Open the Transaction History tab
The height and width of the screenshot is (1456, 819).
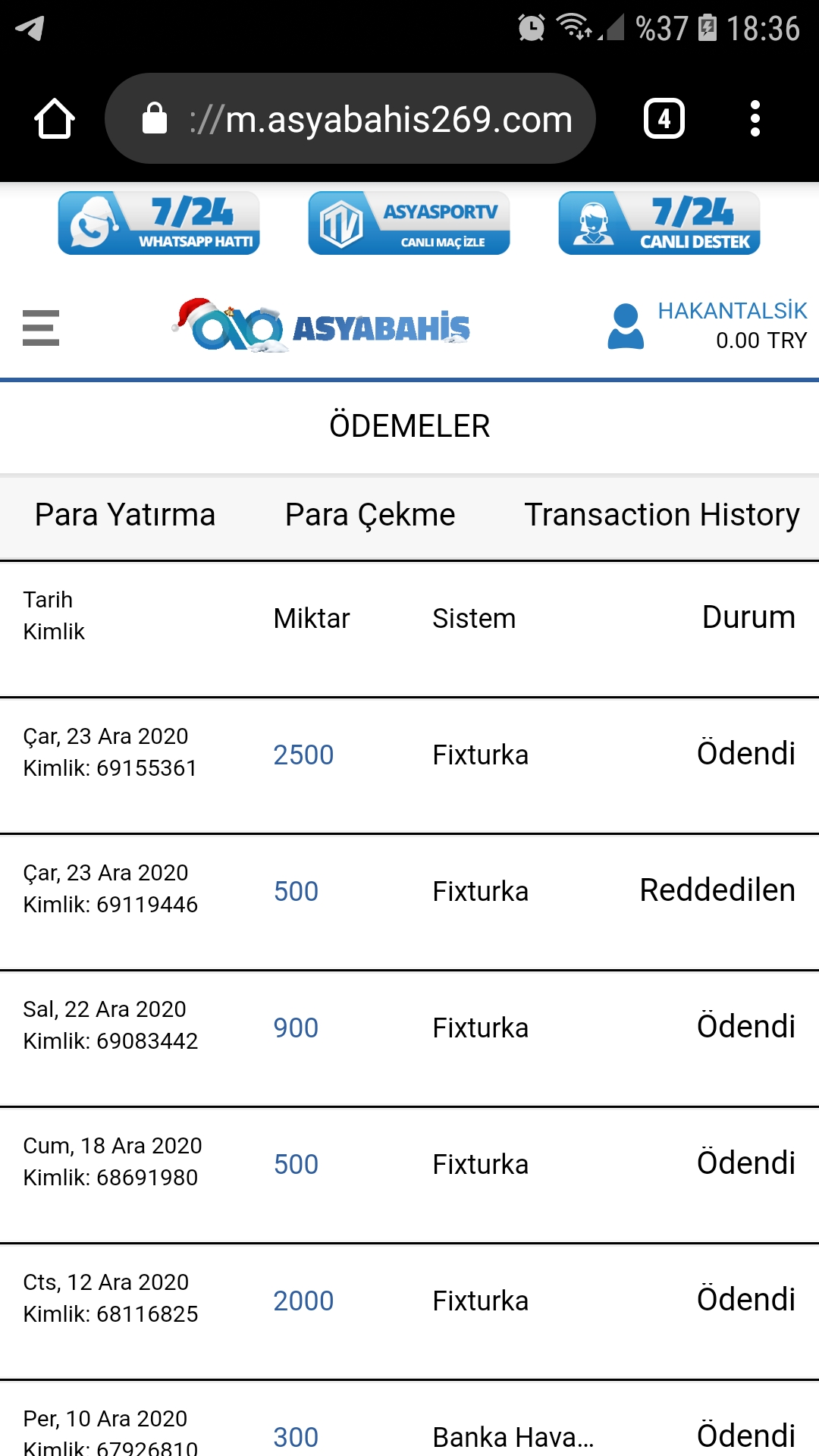(662, 515)
